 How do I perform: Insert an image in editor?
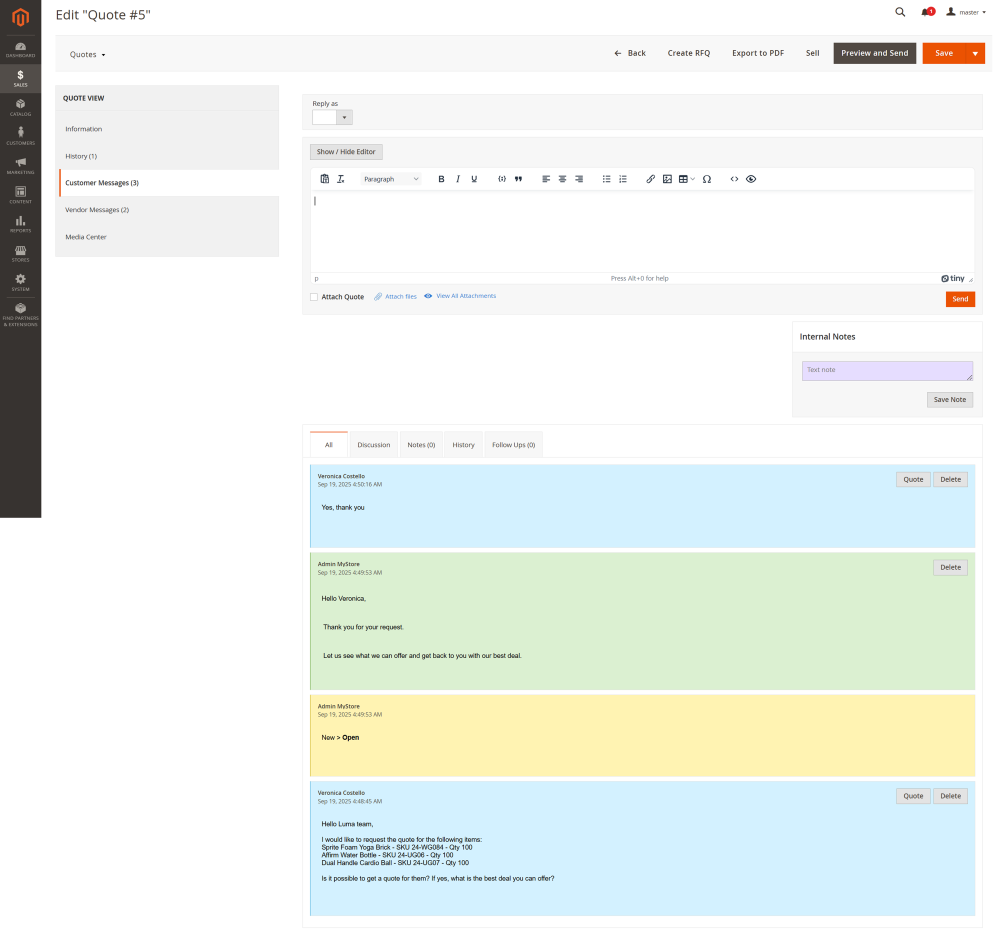(667, 179)
